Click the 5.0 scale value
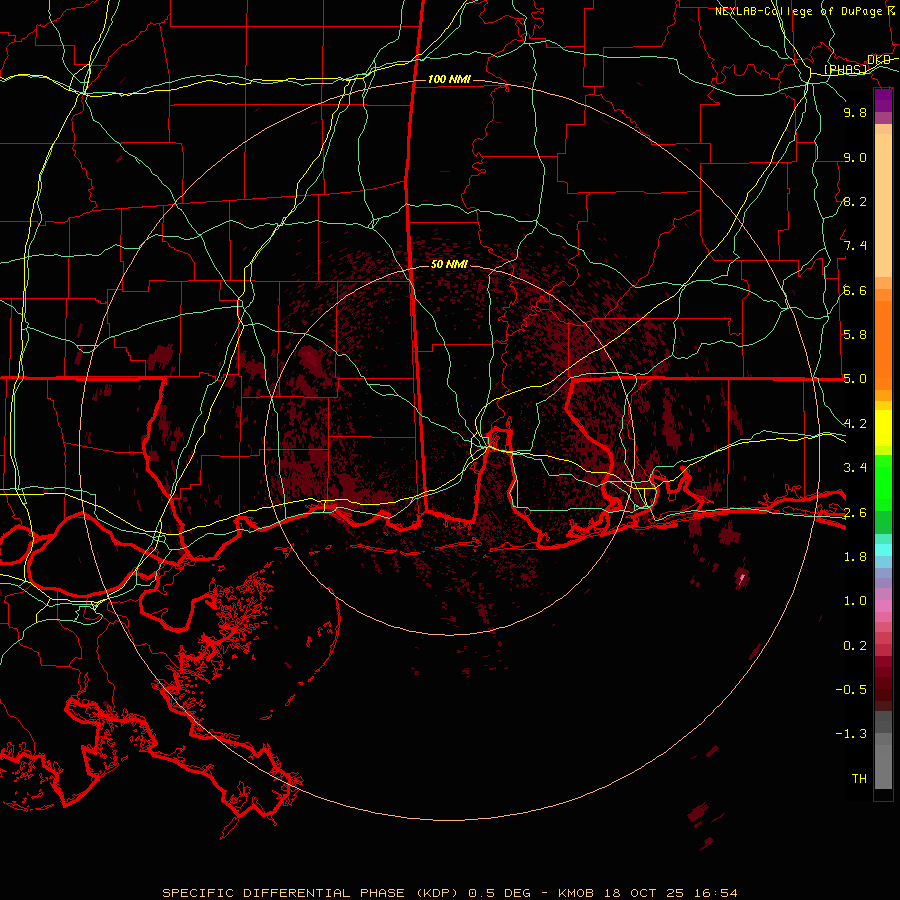Viewport: 900px width, 900px height. pyautogui.click(x=855, y=379)
